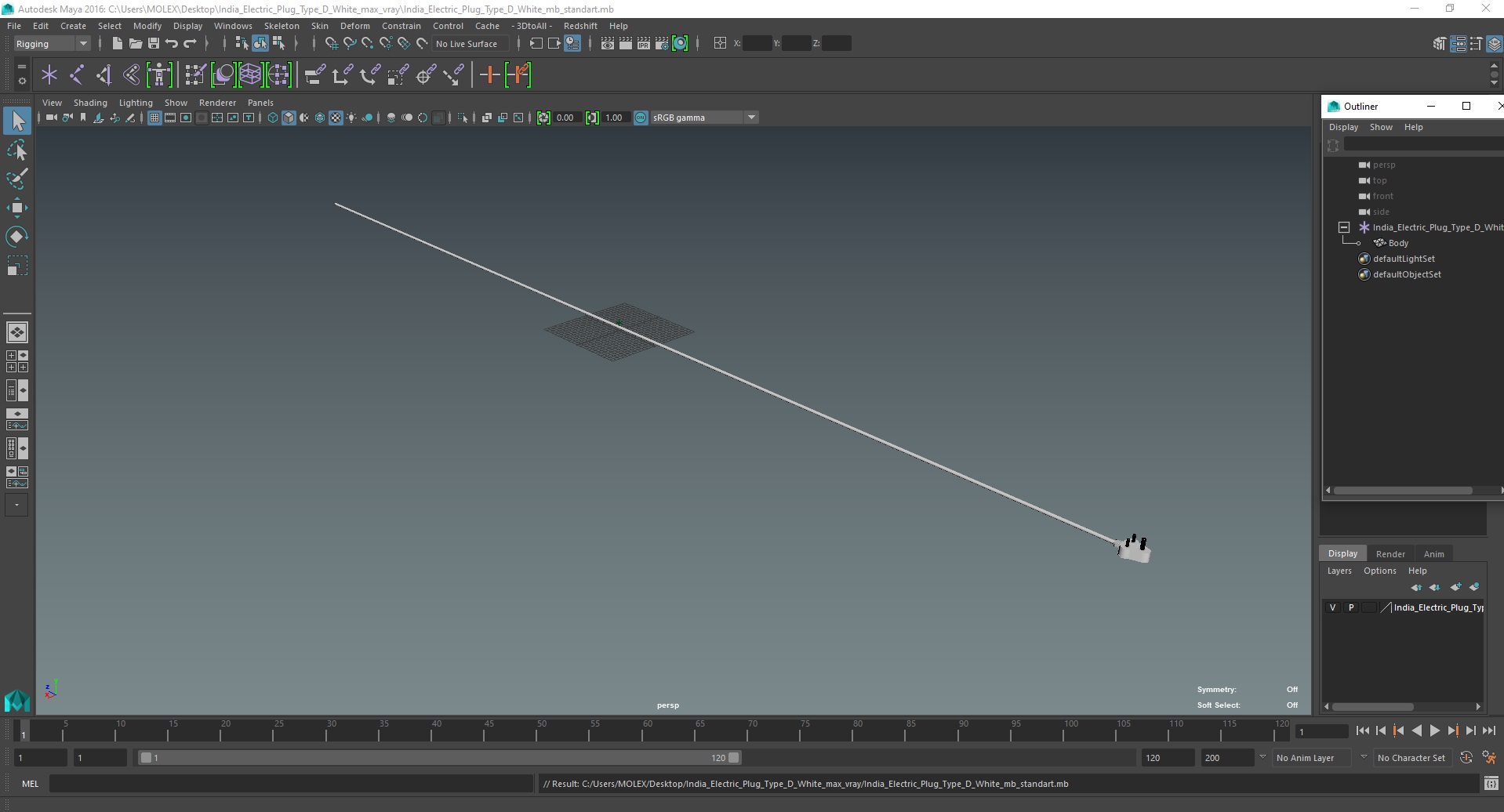Click the Redo arrow icon
The width and height of the screenshot is (1504, 812).
pyautogui.click(x=190, y=44)
